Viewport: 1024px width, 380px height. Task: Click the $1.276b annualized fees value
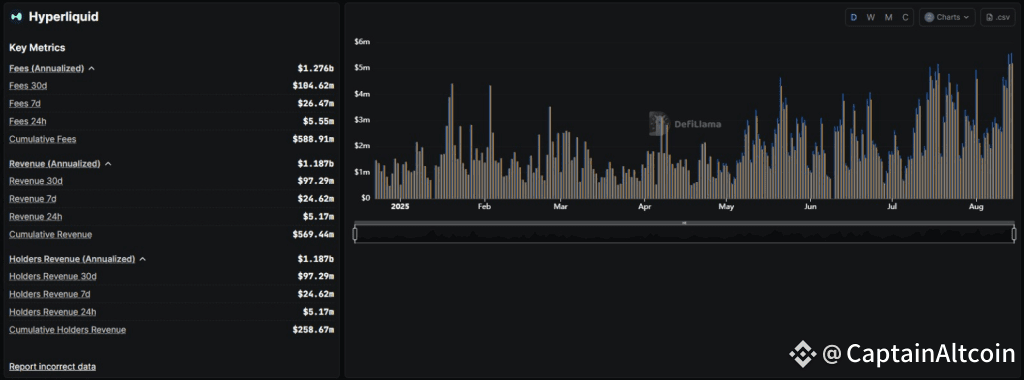[x=315, y=68]
